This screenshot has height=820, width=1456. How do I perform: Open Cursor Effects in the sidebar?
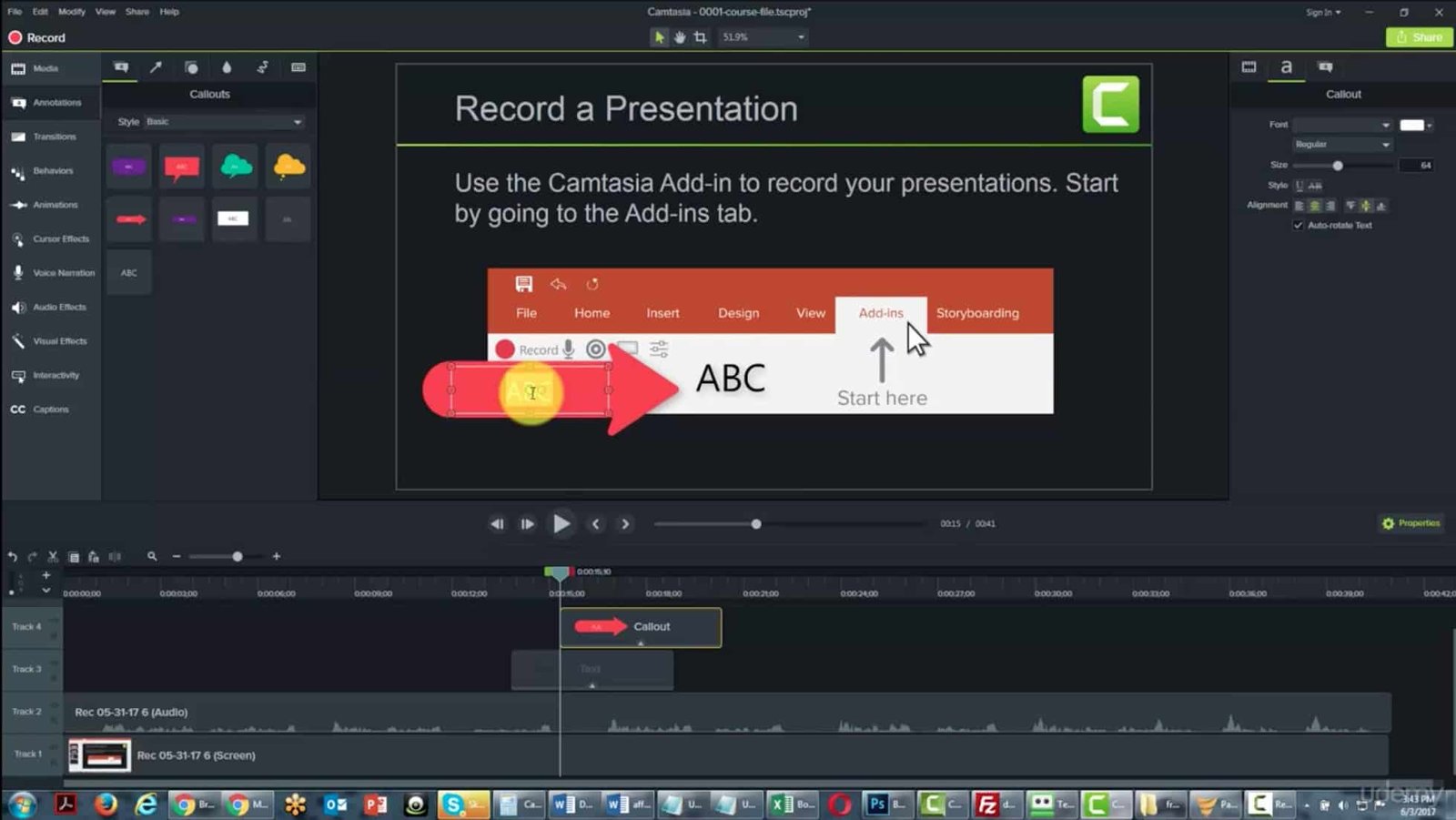pos(50,239)
